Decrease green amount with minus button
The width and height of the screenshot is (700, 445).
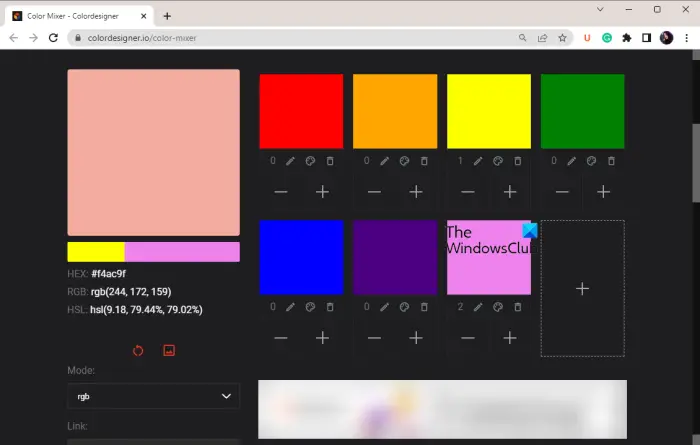562,192
